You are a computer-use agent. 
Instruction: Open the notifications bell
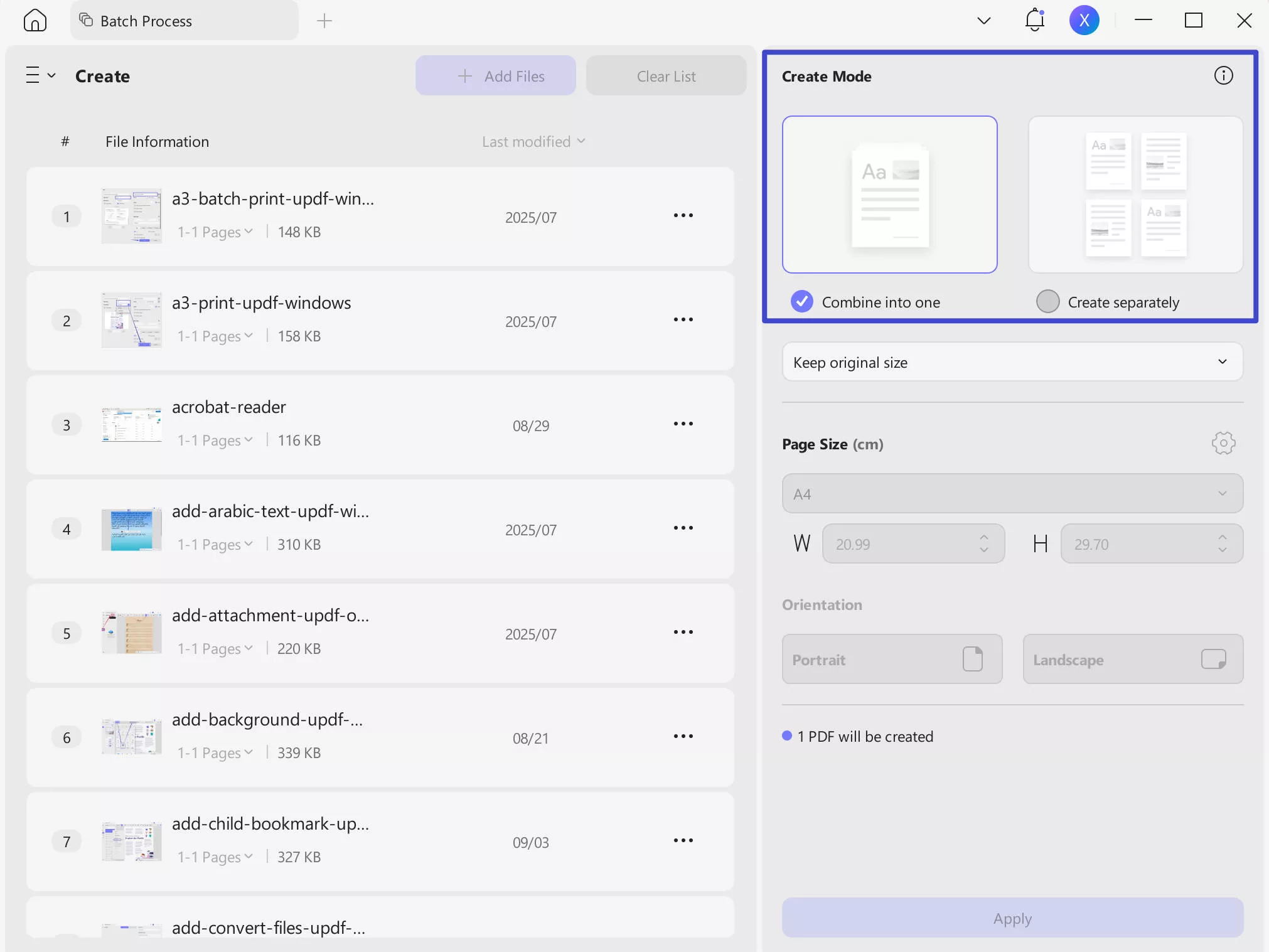pos(1034,19)
